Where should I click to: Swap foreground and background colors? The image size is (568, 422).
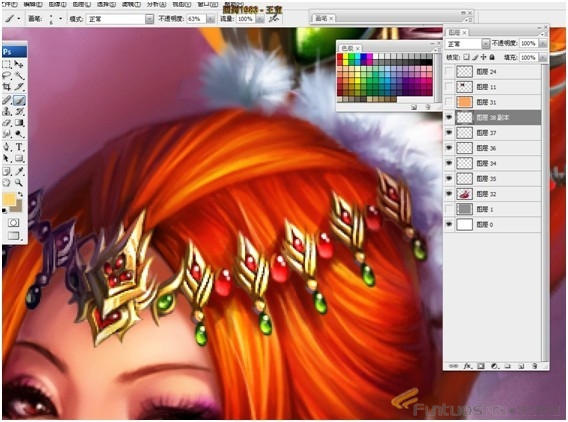tap(20, 195)
